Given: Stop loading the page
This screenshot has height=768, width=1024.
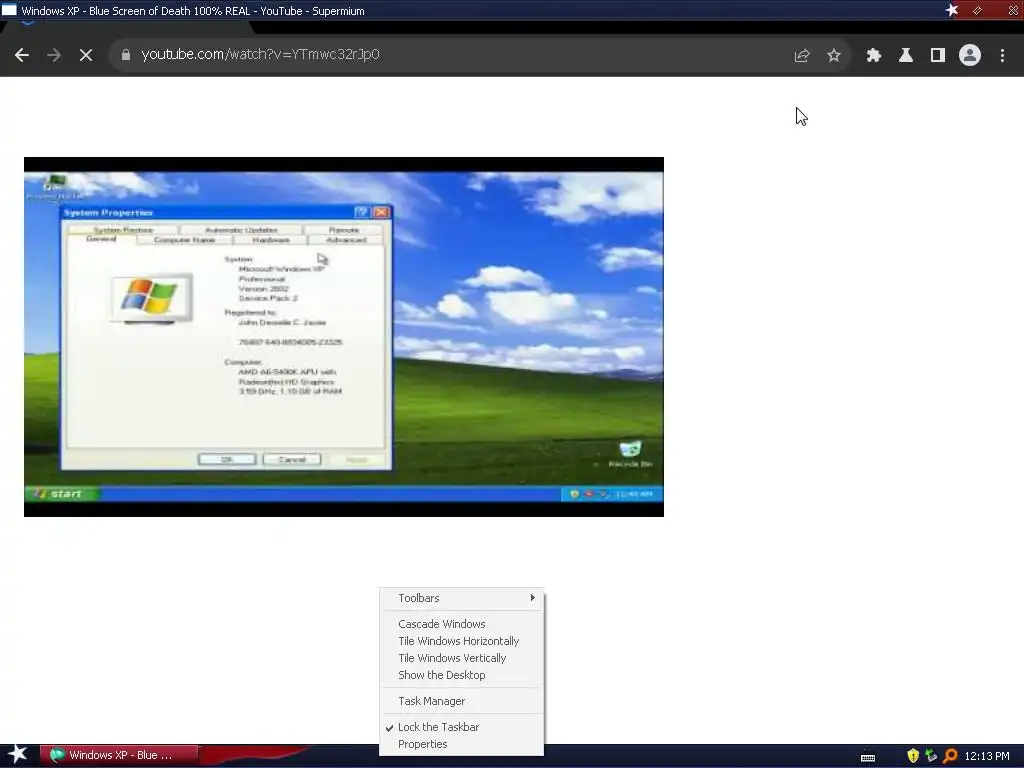Looking at the screenshot, I should 86,56.
